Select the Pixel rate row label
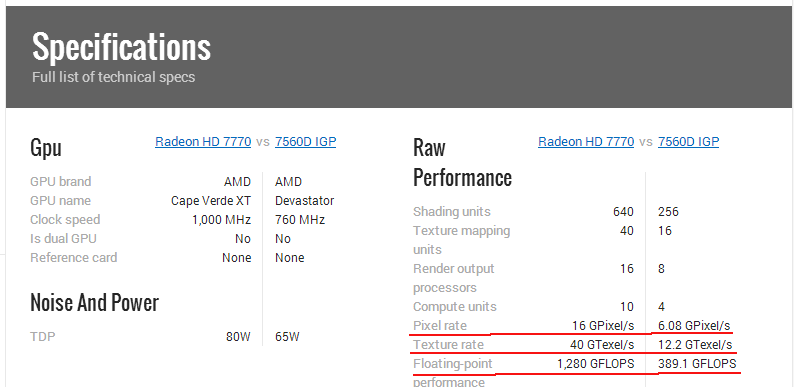The width and height of the screenshot is (794, 387). pyautogui.click(x=440, y=326)
